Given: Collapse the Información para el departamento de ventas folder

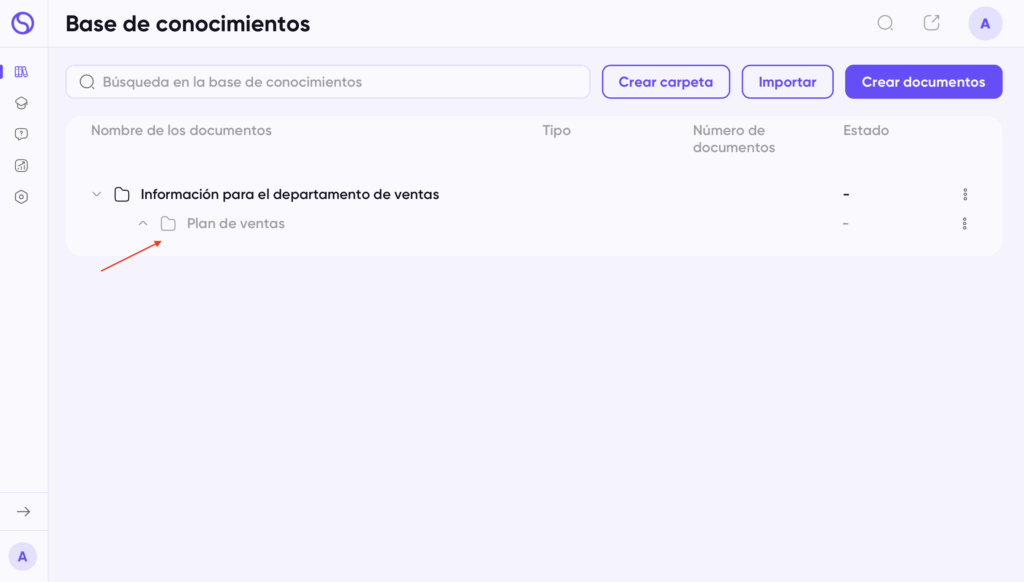Looking at the screenshot, I should click(x=97, y=194).
